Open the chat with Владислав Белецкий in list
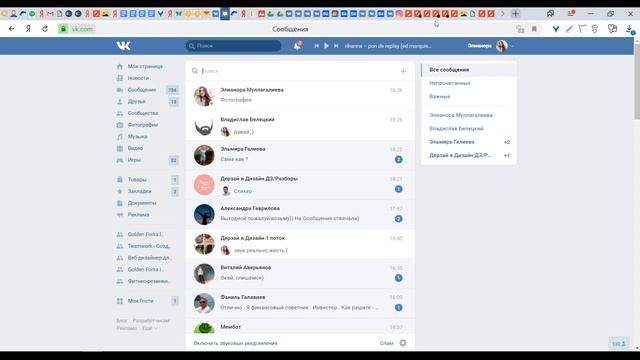This screenshot has height=360, width=640. pyautogui.click(x=300, y=125)
